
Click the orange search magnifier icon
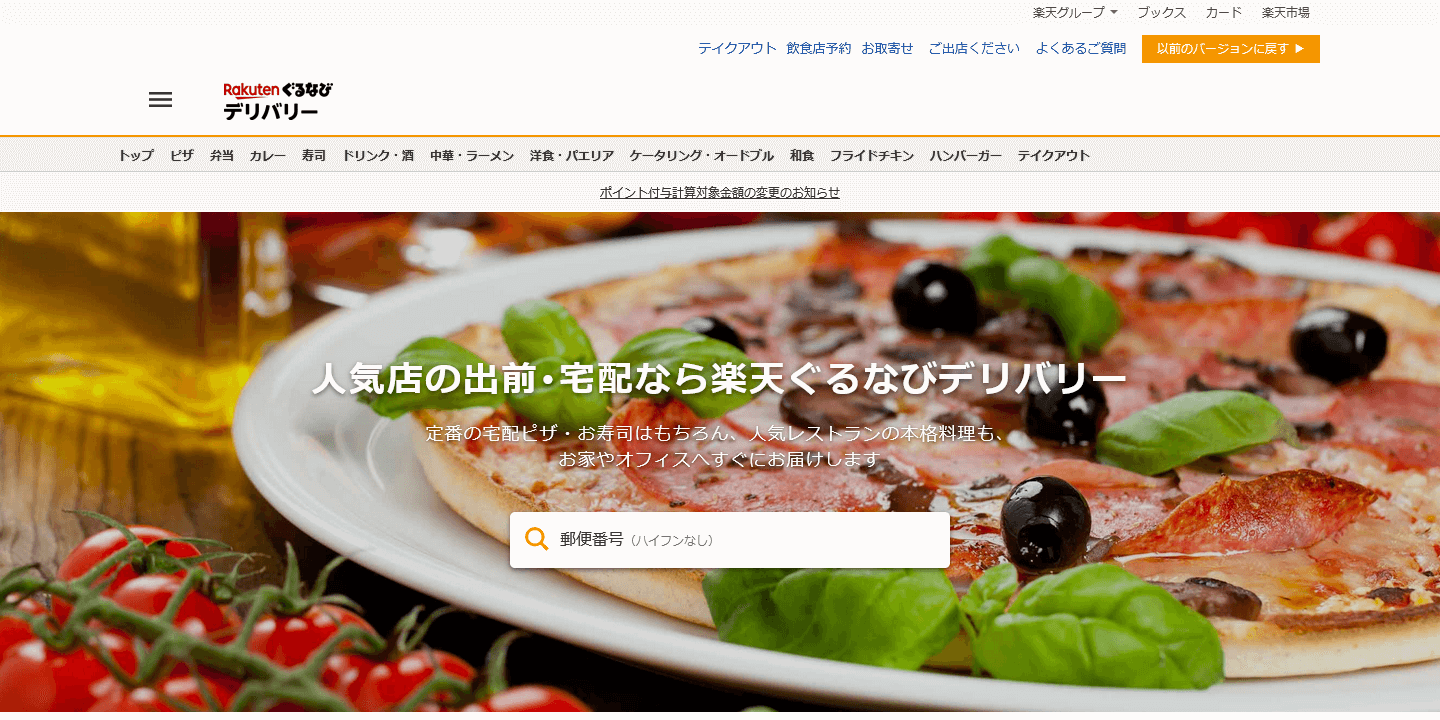537,539
